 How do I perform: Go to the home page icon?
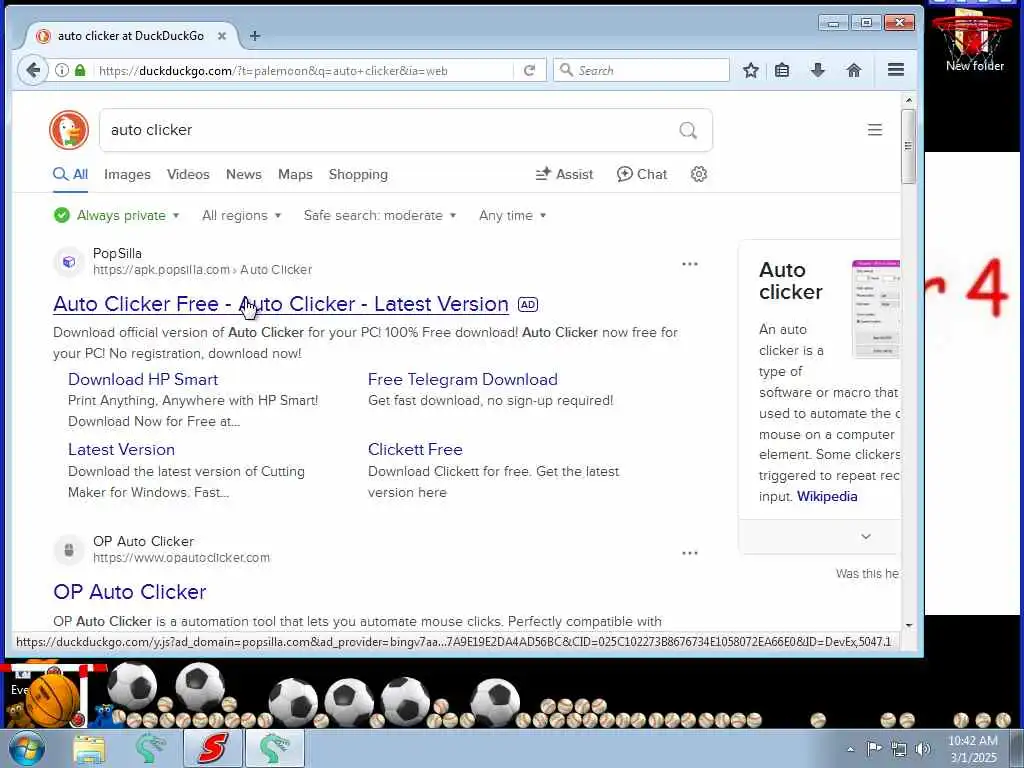[854, 70]
